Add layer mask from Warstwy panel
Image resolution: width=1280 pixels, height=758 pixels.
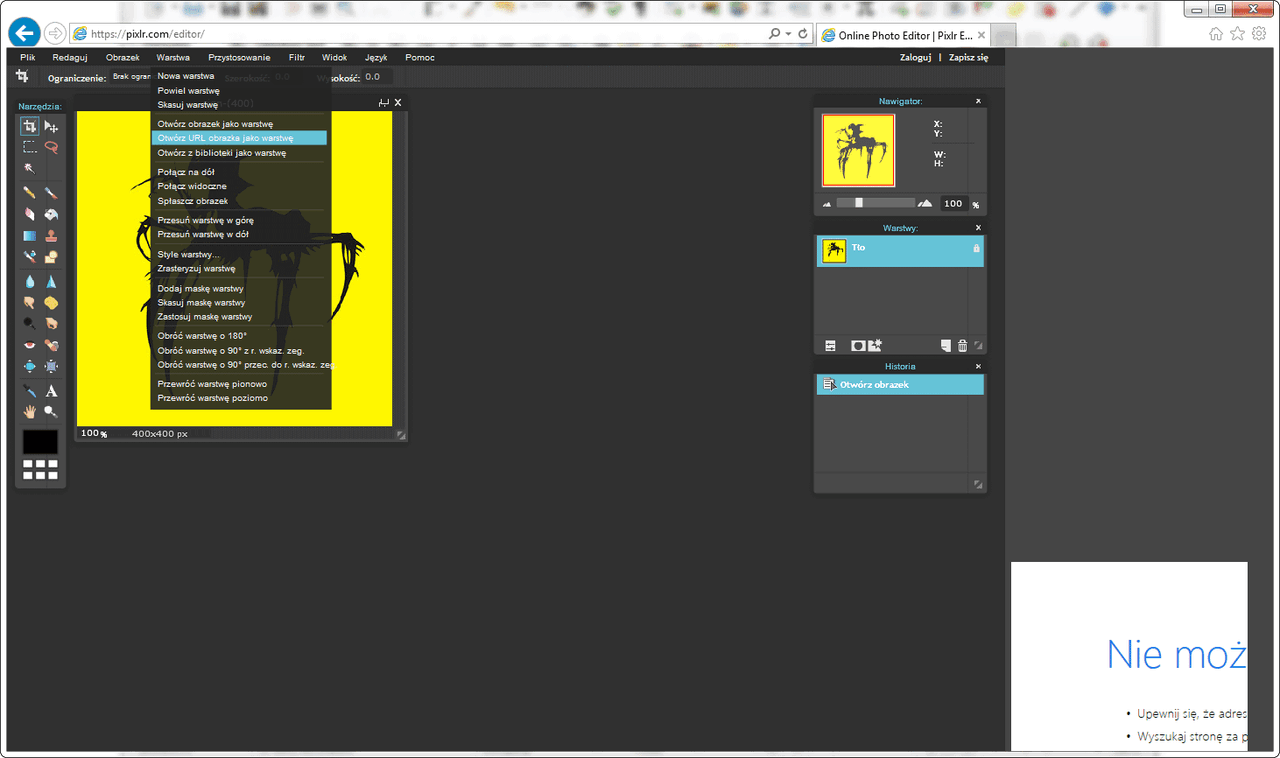(x=858, y=346)
